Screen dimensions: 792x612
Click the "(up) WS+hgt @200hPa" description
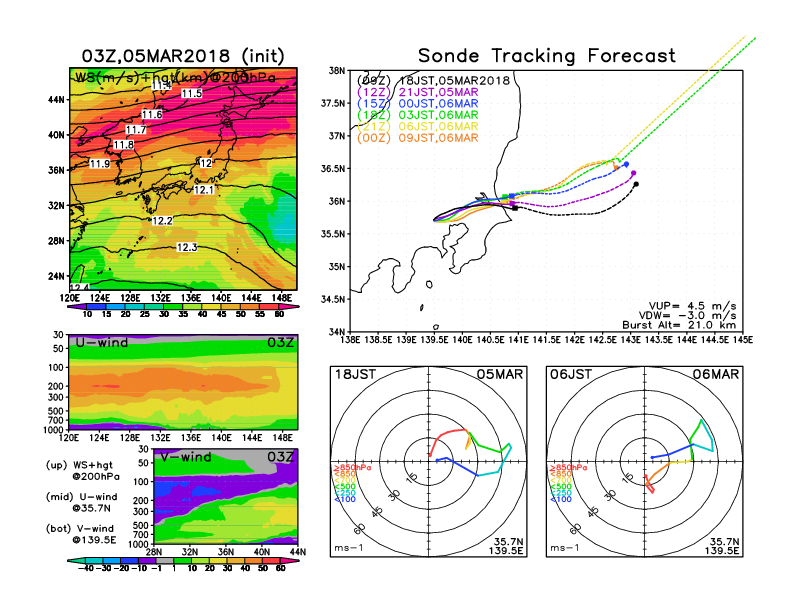click(83, 470)
